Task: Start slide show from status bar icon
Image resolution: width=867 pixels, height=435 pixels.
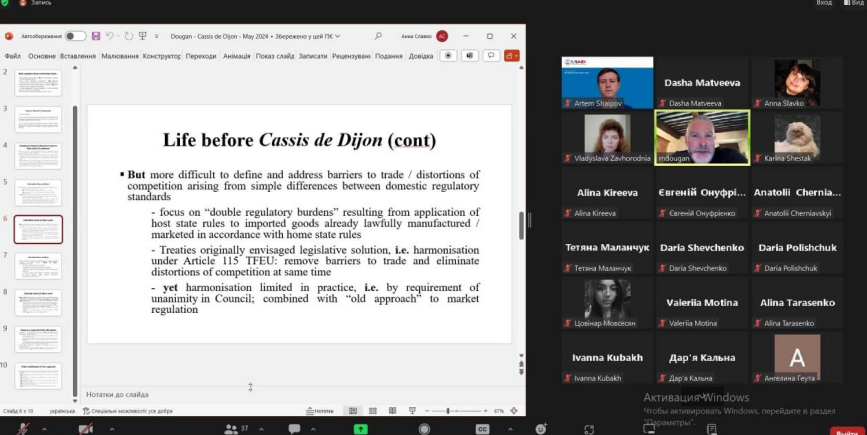Action: point(412,411)
